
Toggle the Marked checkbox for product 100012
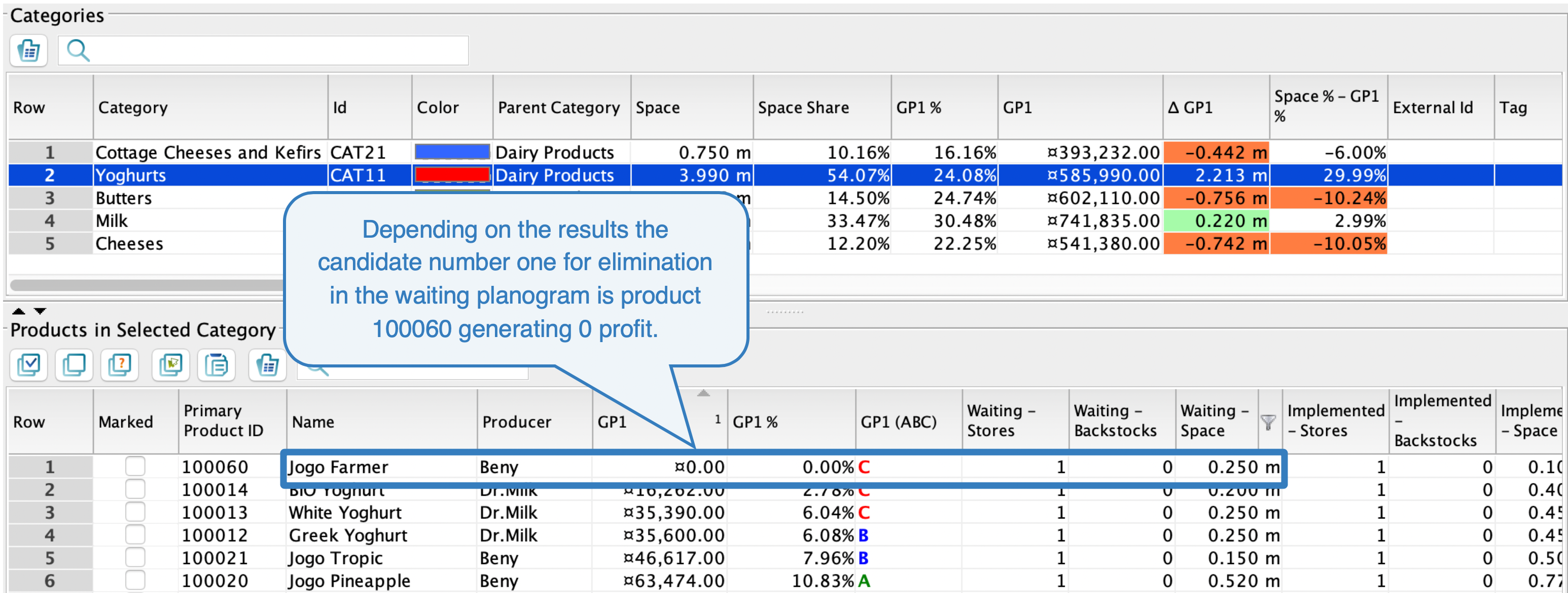(x=135, y=535)
